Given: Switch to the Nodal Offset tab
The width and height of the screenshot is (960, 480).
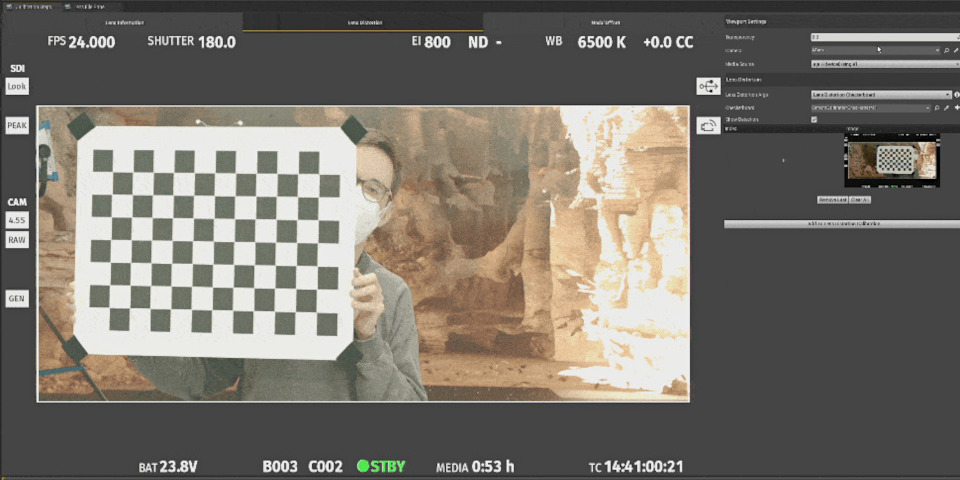Looking at the screenshot, I should (x=604, y=22).
